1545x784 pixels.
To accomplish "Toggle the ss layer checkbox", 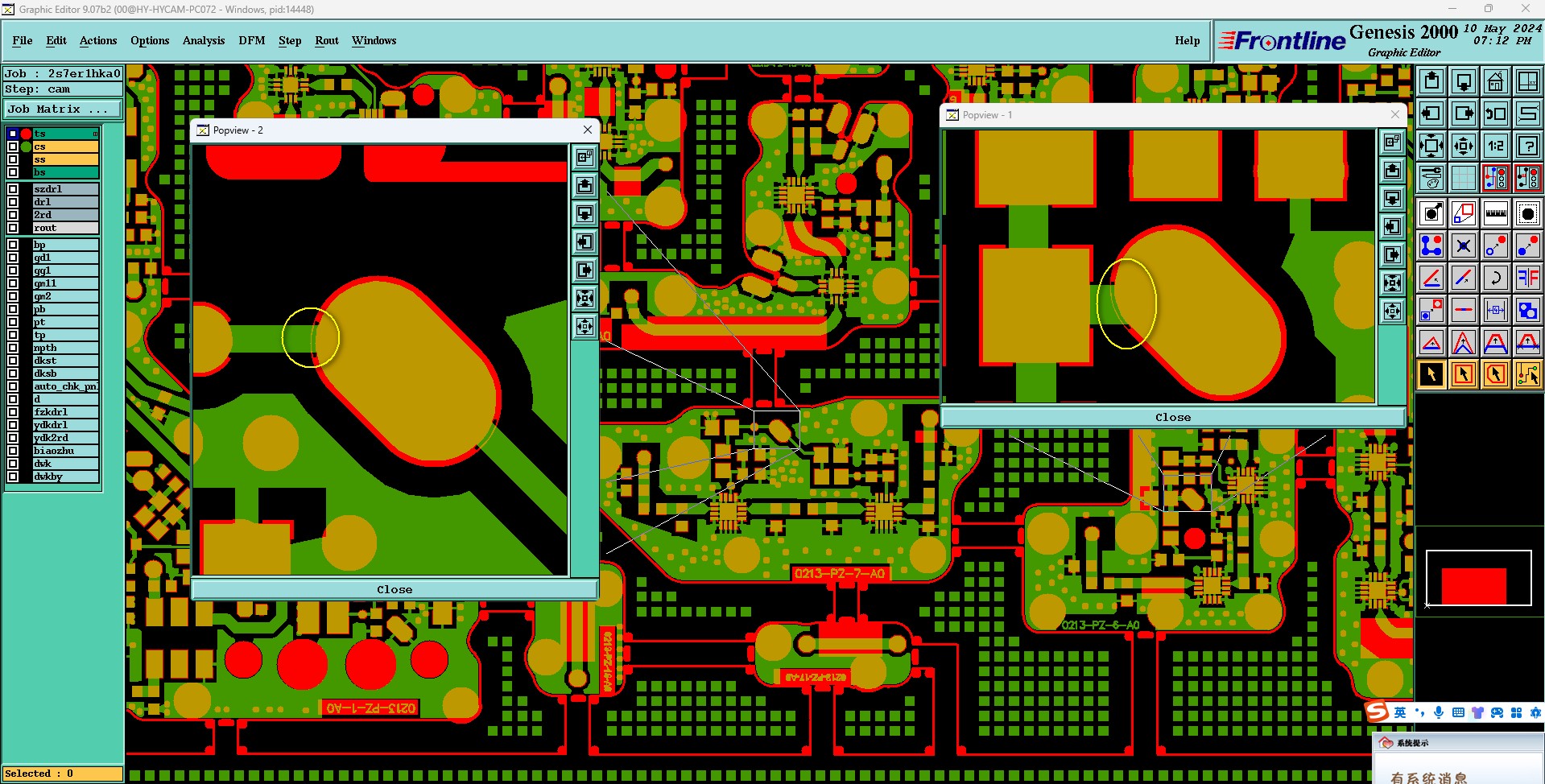I will [x=13, y=159].
